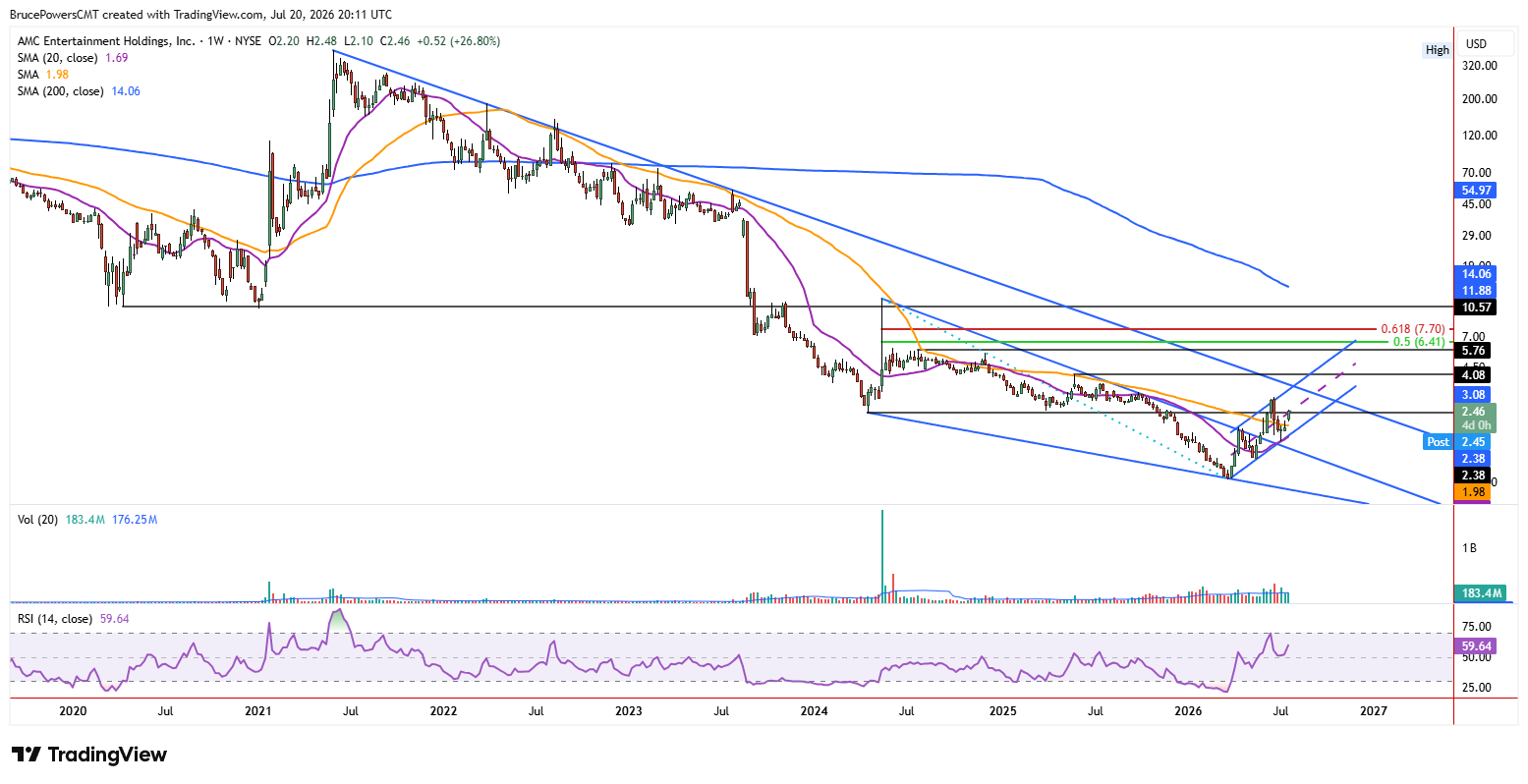The width and height of the screenshot is (1528, 784).
Task: Click the 2024 time axis label
Action: (815, 710)
